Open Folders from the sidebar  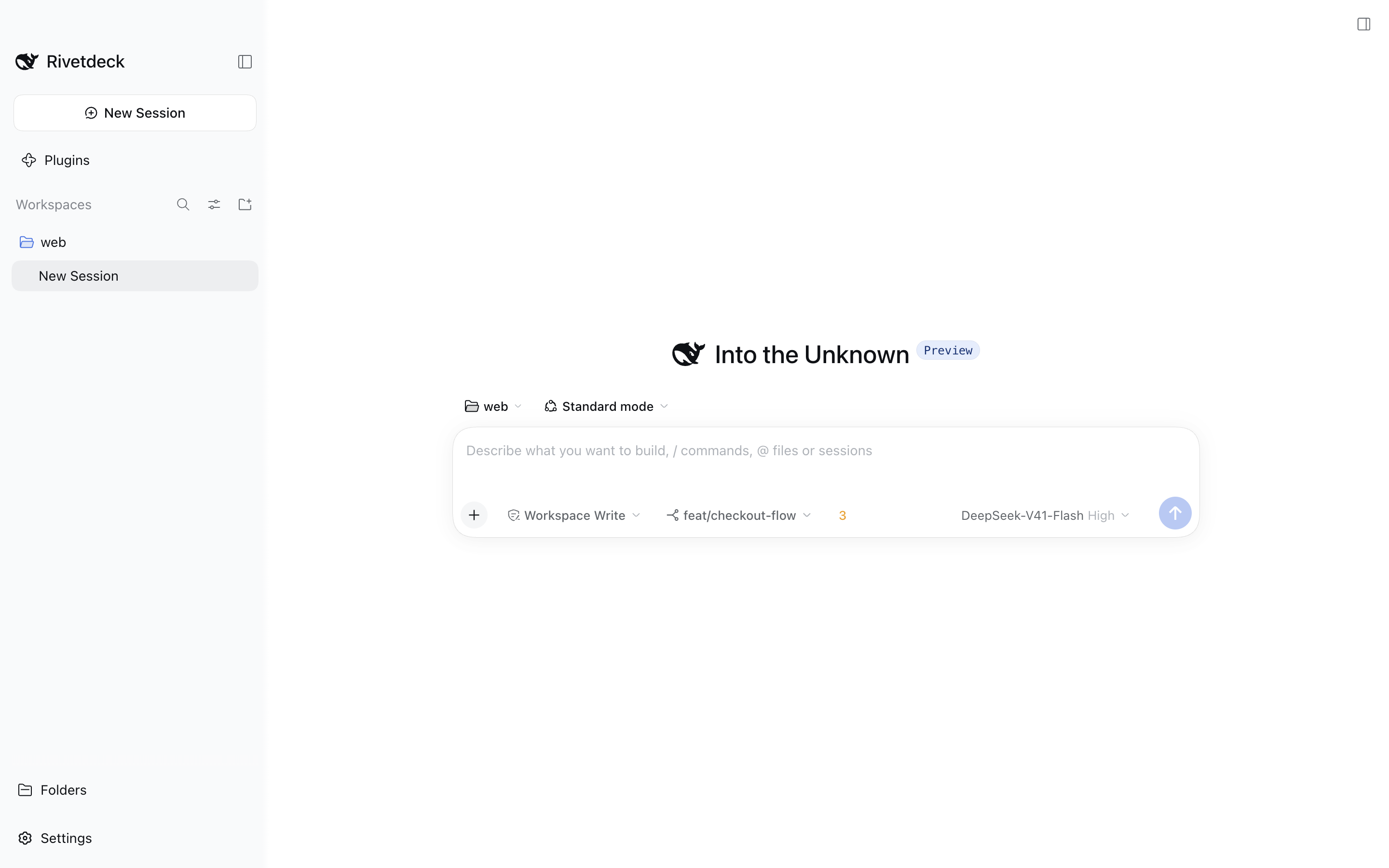click(x=52, y=790)
